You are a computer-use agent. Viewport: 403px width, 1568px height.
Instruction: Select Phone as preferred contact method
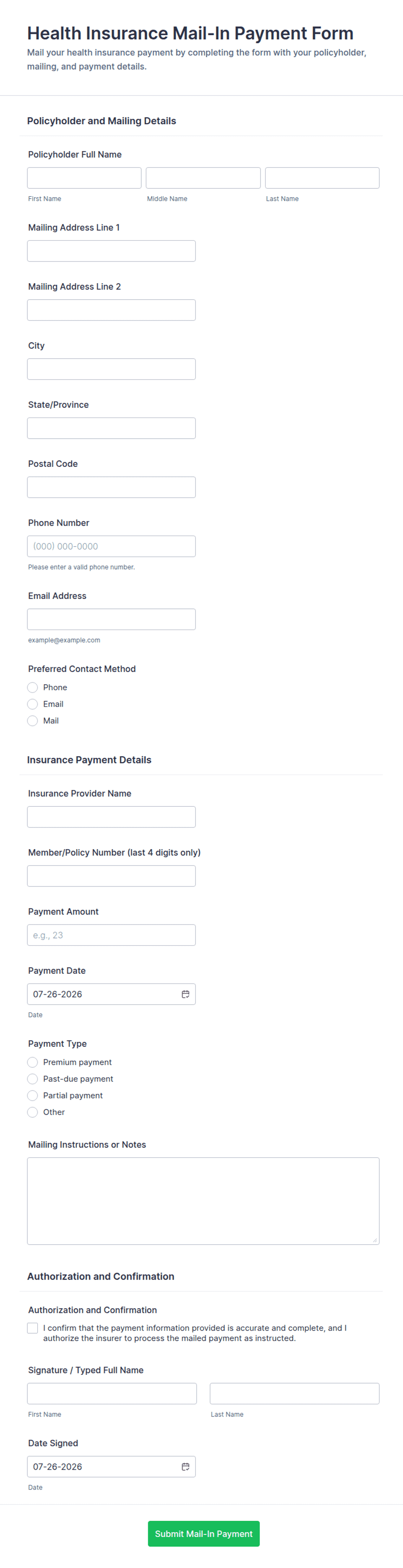pos(33,687)
